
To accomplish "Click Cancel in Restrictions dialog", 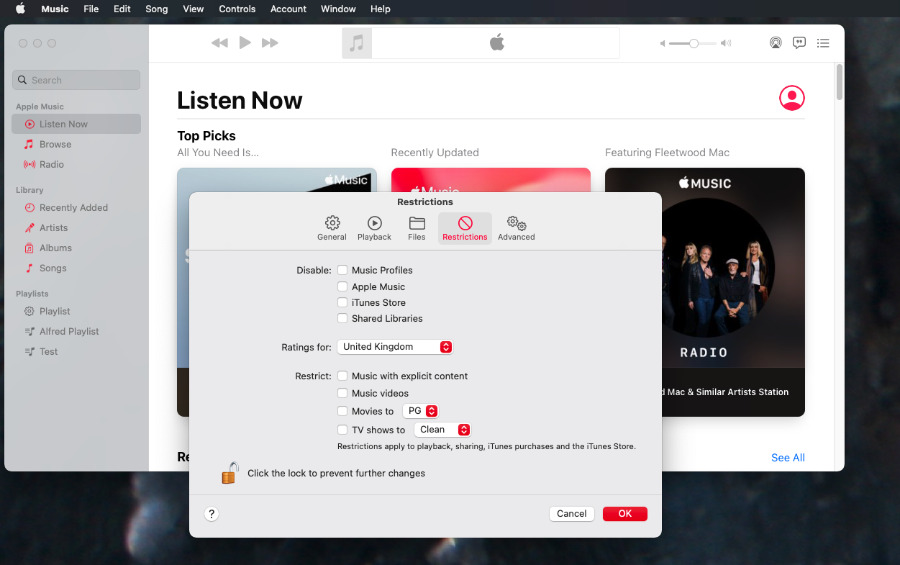I will tap(572, 514).
